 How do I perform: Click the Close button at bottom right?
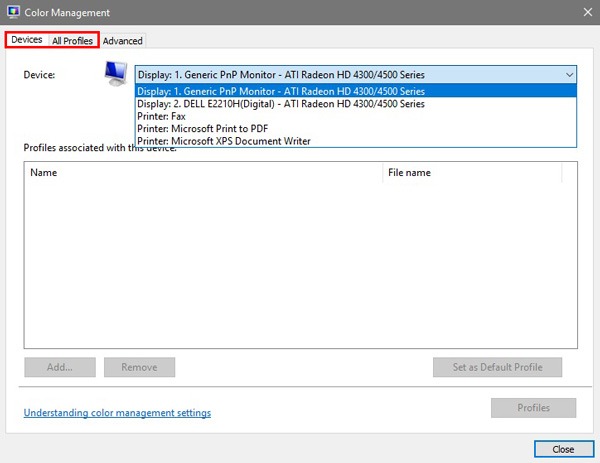tap(563, 449)
